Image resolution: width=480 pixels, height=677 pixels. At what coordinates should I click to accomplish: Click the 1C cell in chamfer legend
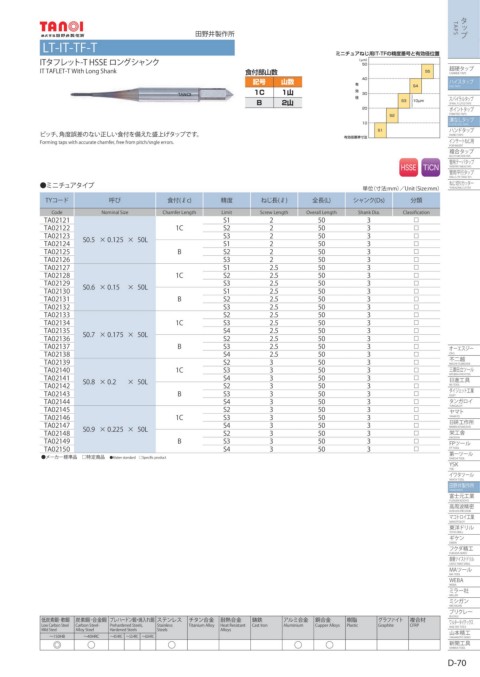(x=259, y=92)
